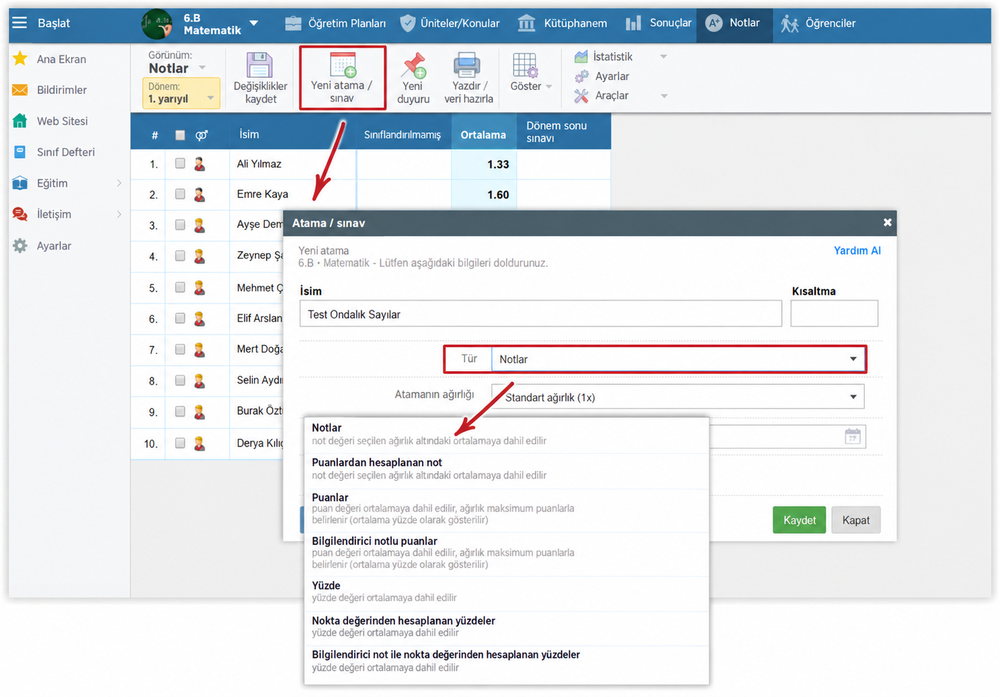This screenshot has height=697, width=1000.
Task: Click the Kısaltma input field
Action: [x=834, y=314]
